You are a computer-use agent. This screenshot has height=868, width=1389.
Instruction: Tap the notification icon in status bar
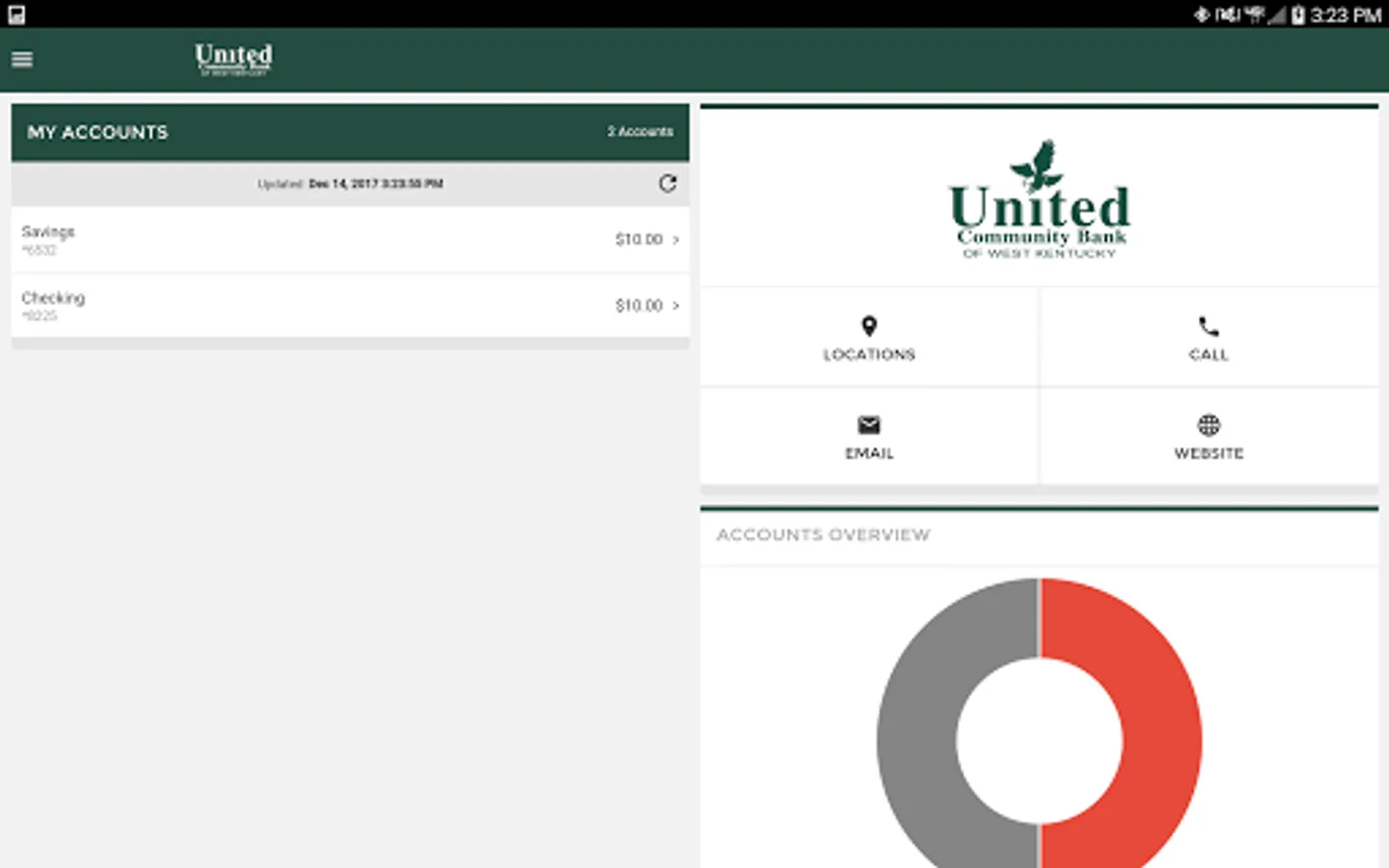click(x=16, y=14)
